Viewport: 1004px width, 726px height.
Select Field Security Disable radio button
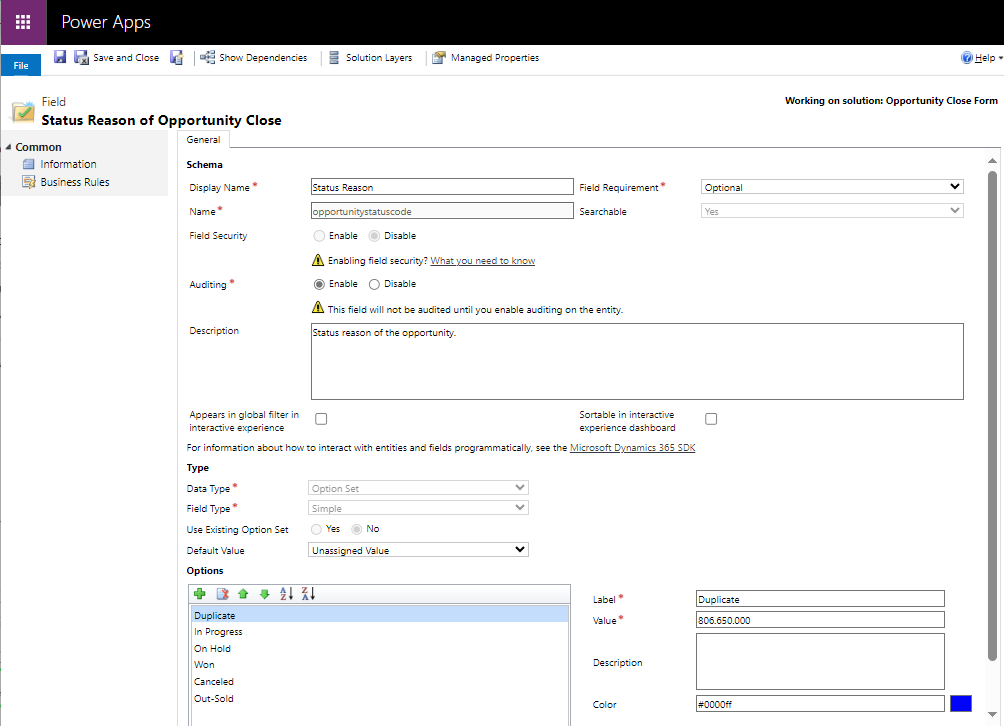pyautogui.click(x=374, y=236)
